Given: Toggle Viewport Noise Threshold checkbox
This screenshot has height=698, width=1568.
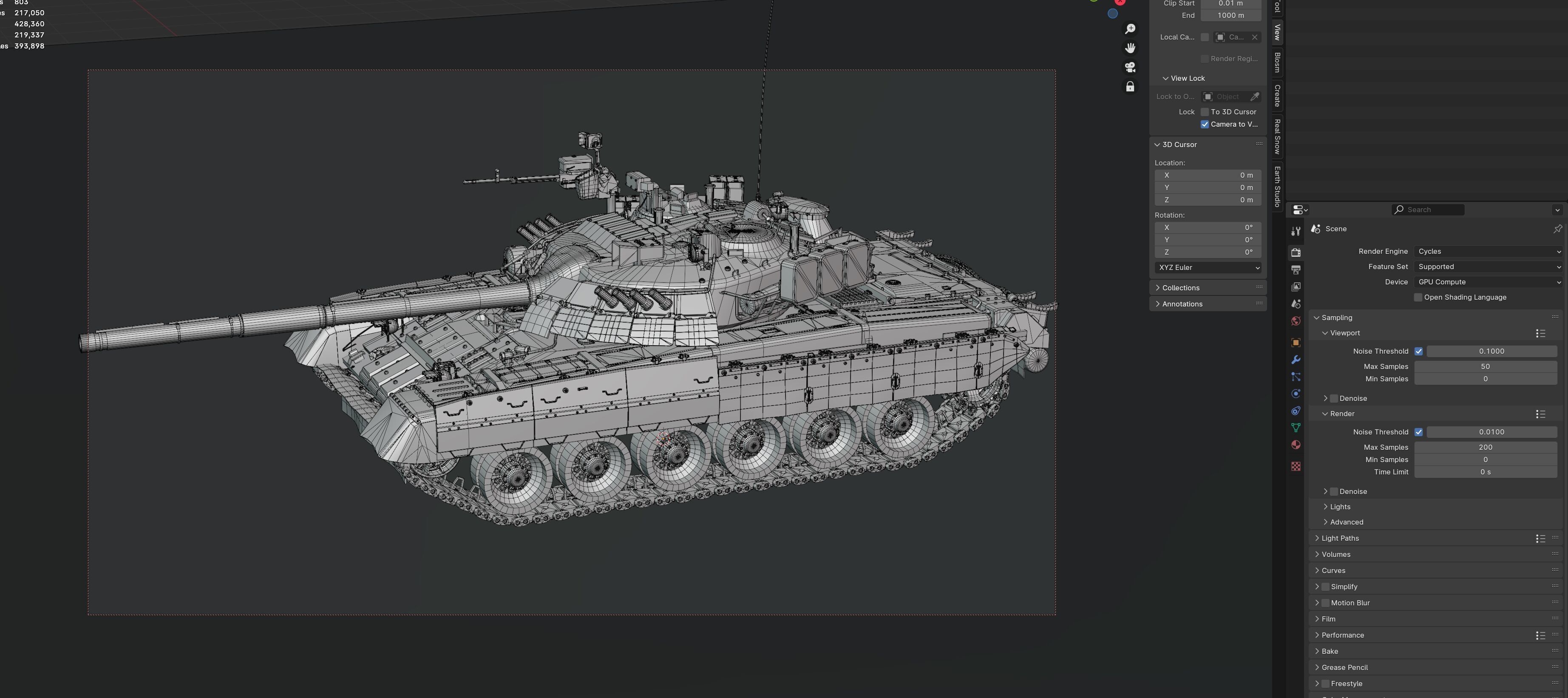Looking at the screenshot, I should (x=1419, y=351).
